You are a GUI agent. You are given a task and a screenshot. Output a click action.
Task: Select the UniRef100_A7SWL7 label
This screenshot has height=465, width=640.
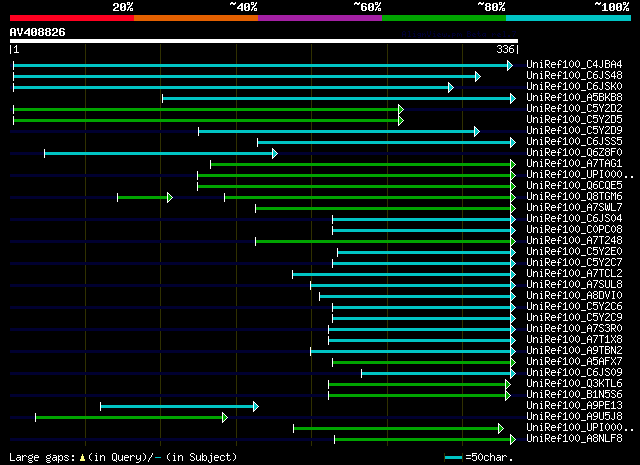tap(574, 207)
